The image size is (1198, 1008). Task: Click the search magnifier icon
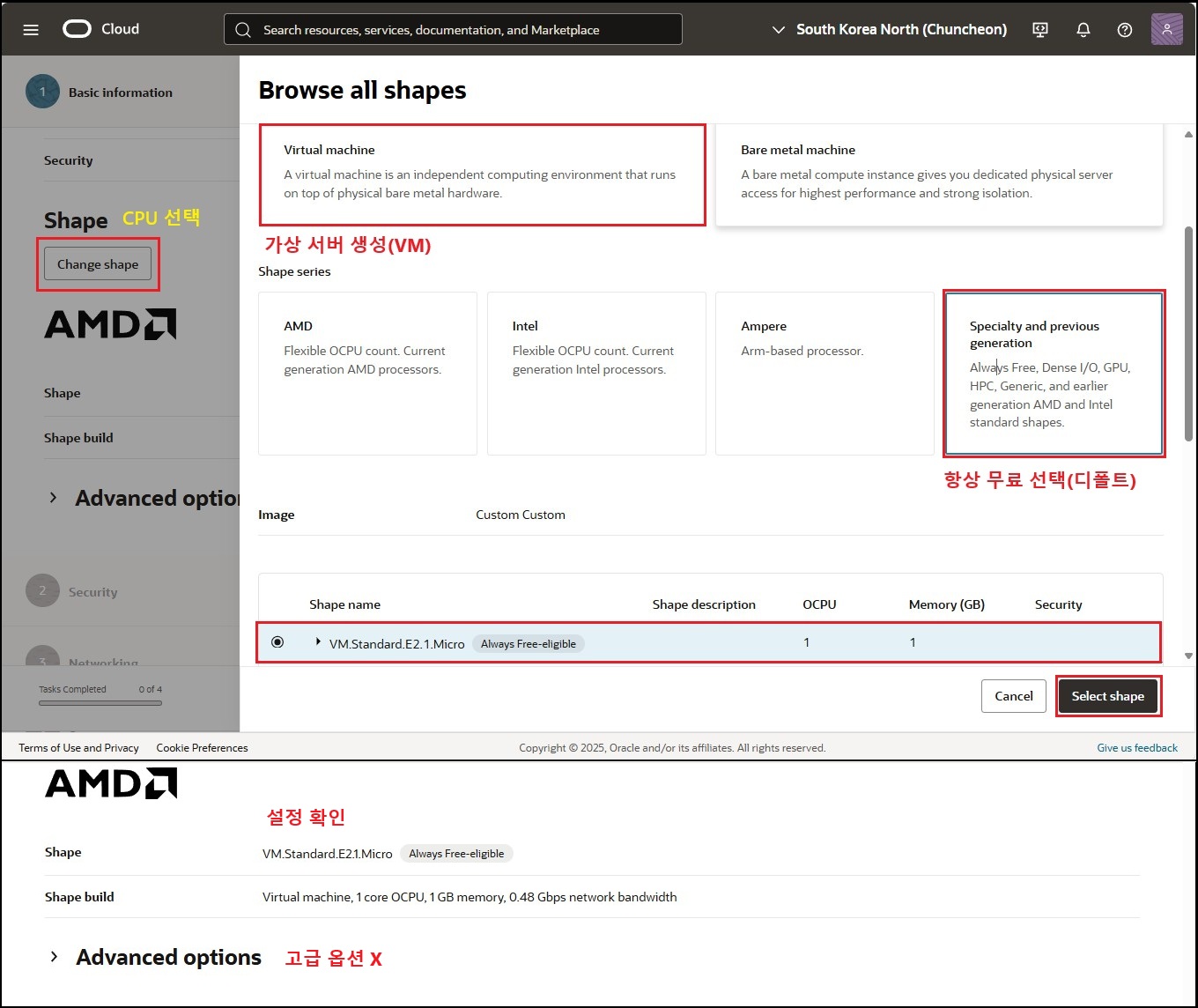pos(243,29)
